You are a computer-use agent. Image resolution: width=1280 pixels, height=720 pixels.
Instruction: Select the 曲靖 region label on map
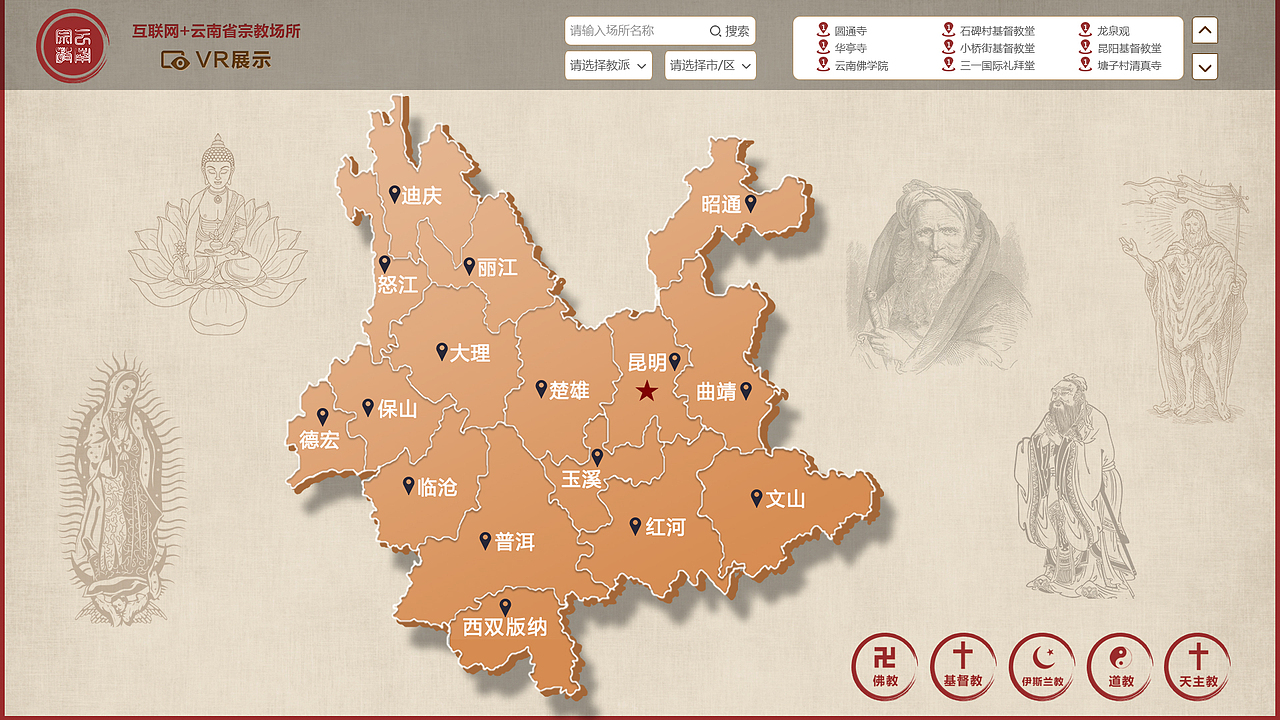pos(716,392)
